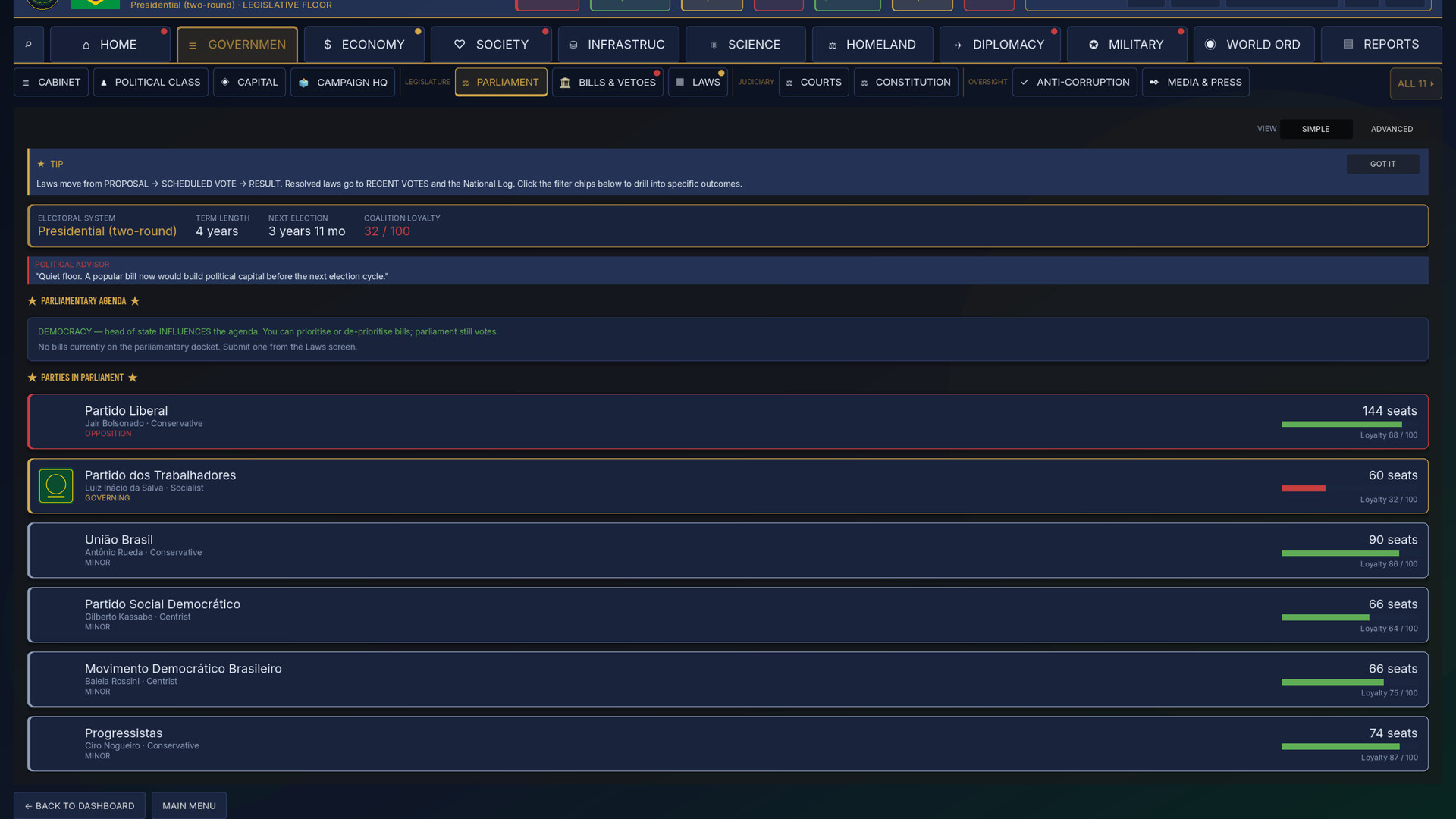Click the '3 years 11 mo' next election value

pos(306,231)
